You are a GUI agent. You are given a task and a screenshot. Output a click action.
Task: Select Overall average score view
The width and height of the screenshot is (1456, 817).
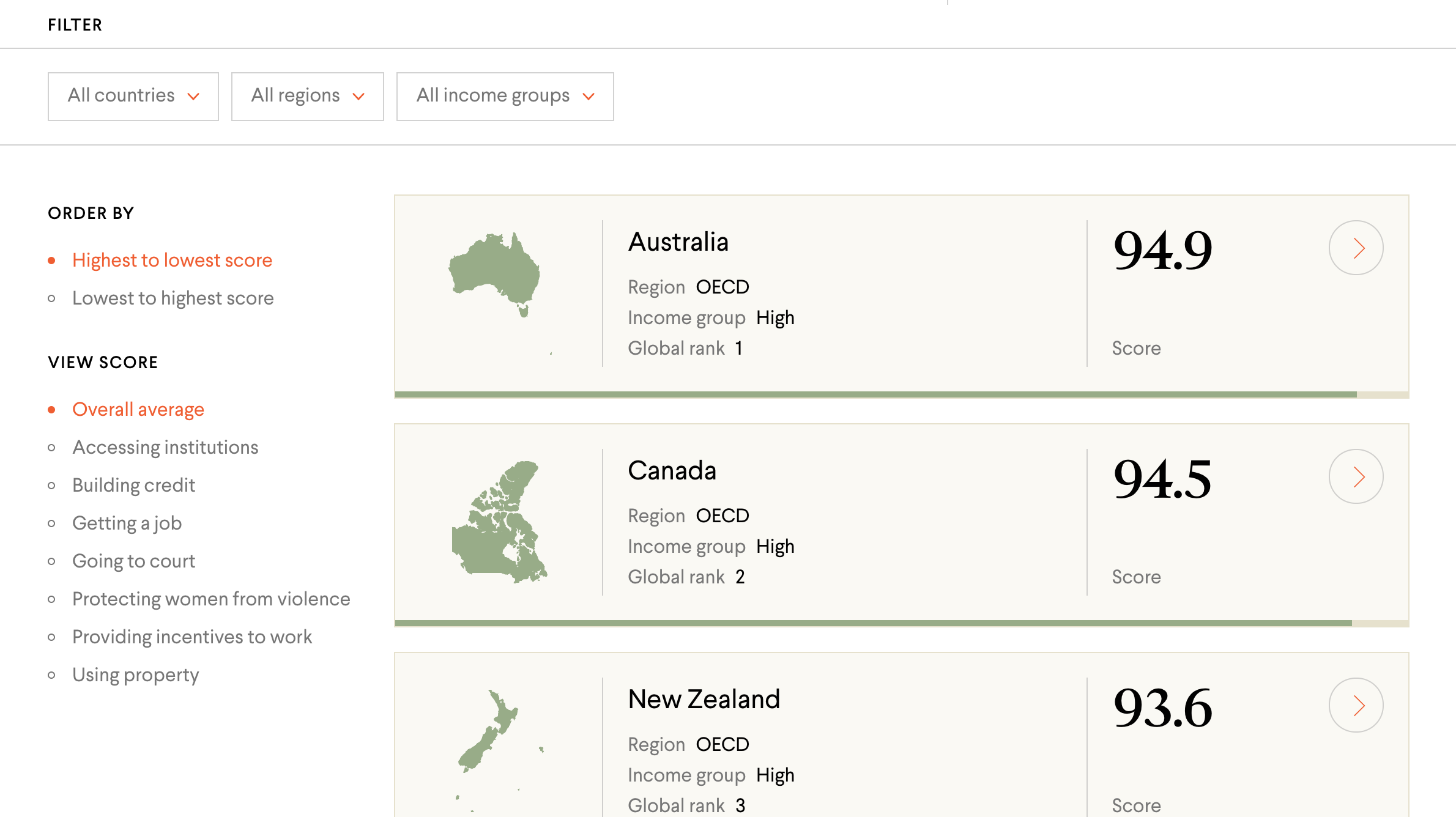(138, 410)
